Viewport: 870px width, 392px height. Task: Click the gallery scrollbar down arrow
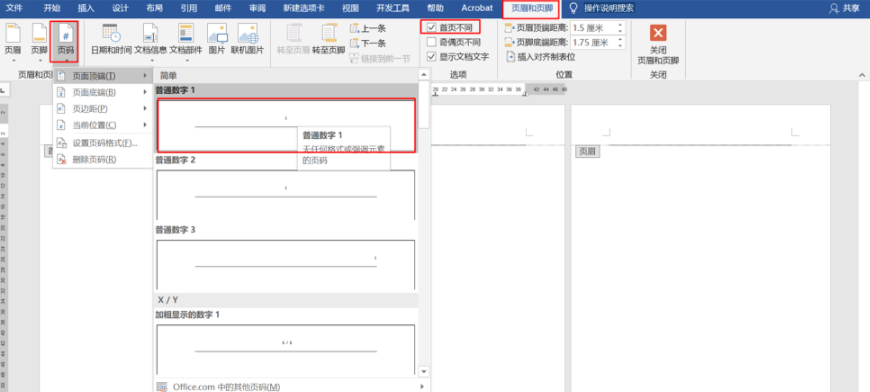tap(424, 371)
